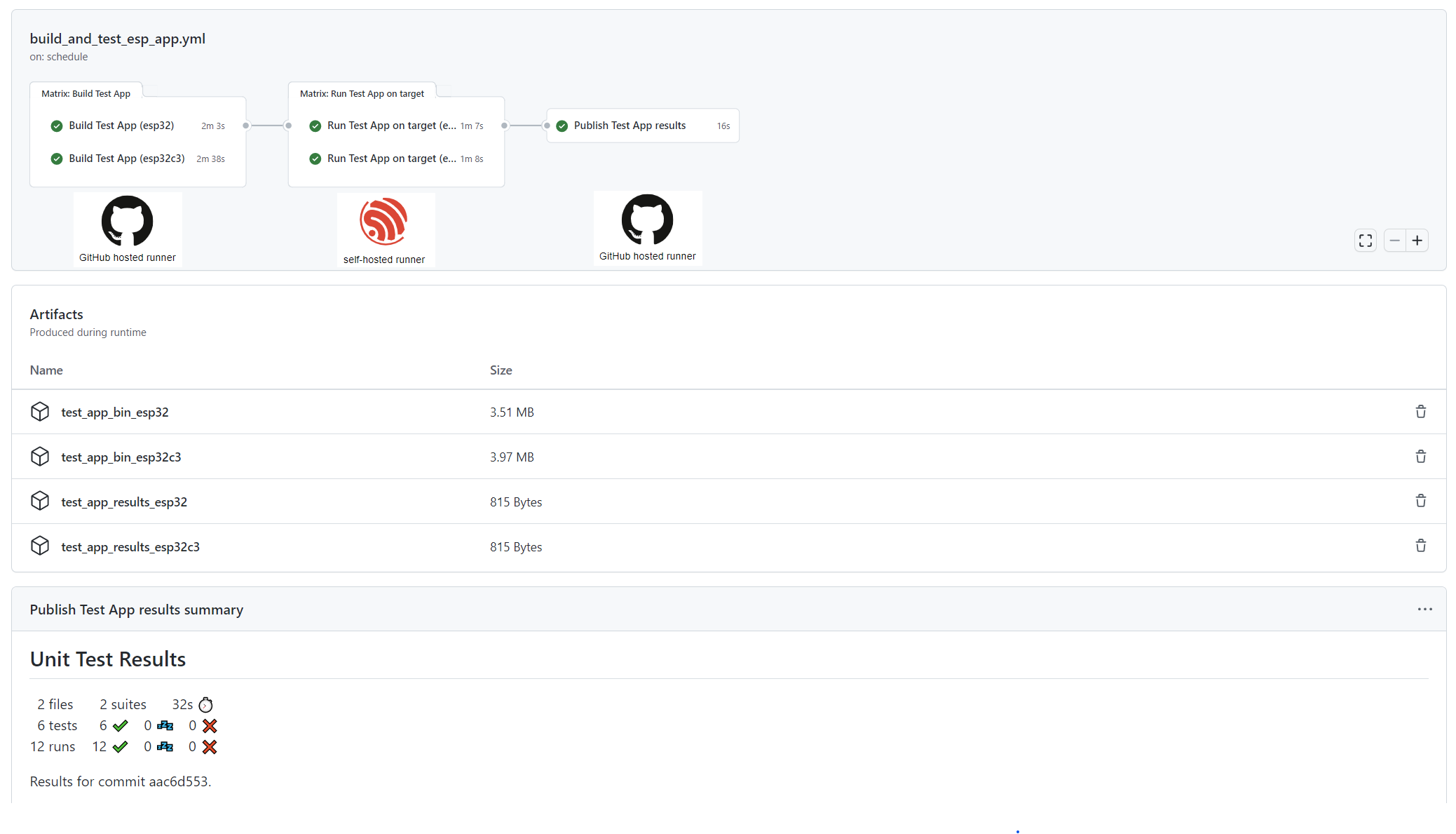Zoom in the workflow graph

(x=1417, y=241)
